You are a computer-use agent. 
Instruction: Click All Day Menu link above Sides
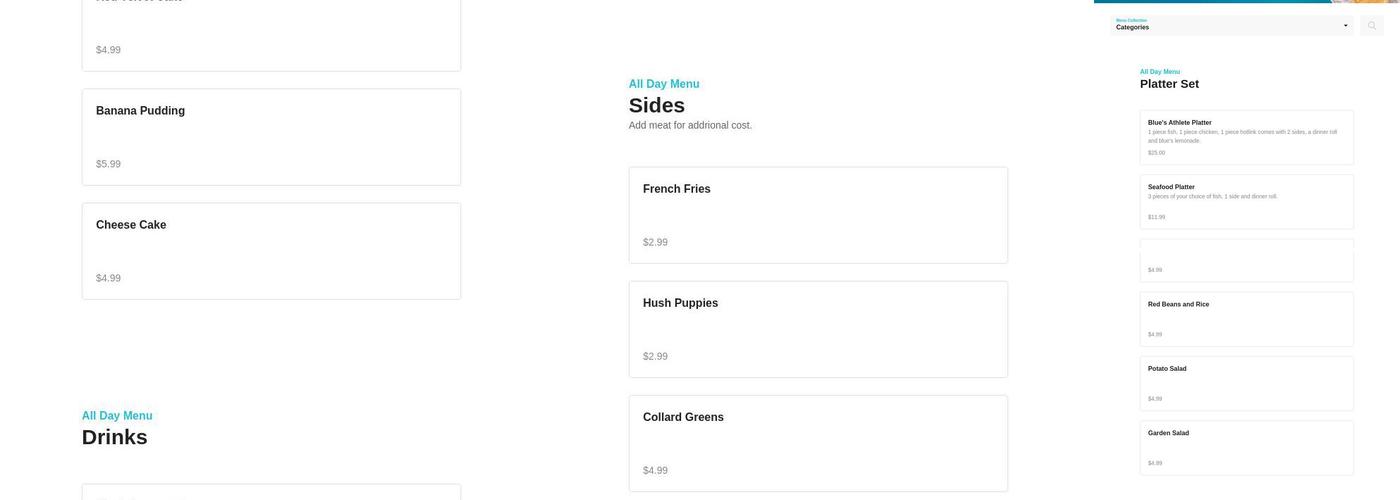point(664,84)
